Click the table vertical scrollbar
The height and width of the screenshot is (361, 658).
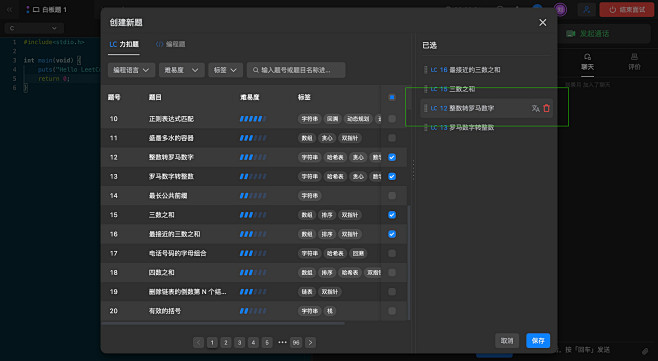tap(409, 262)
